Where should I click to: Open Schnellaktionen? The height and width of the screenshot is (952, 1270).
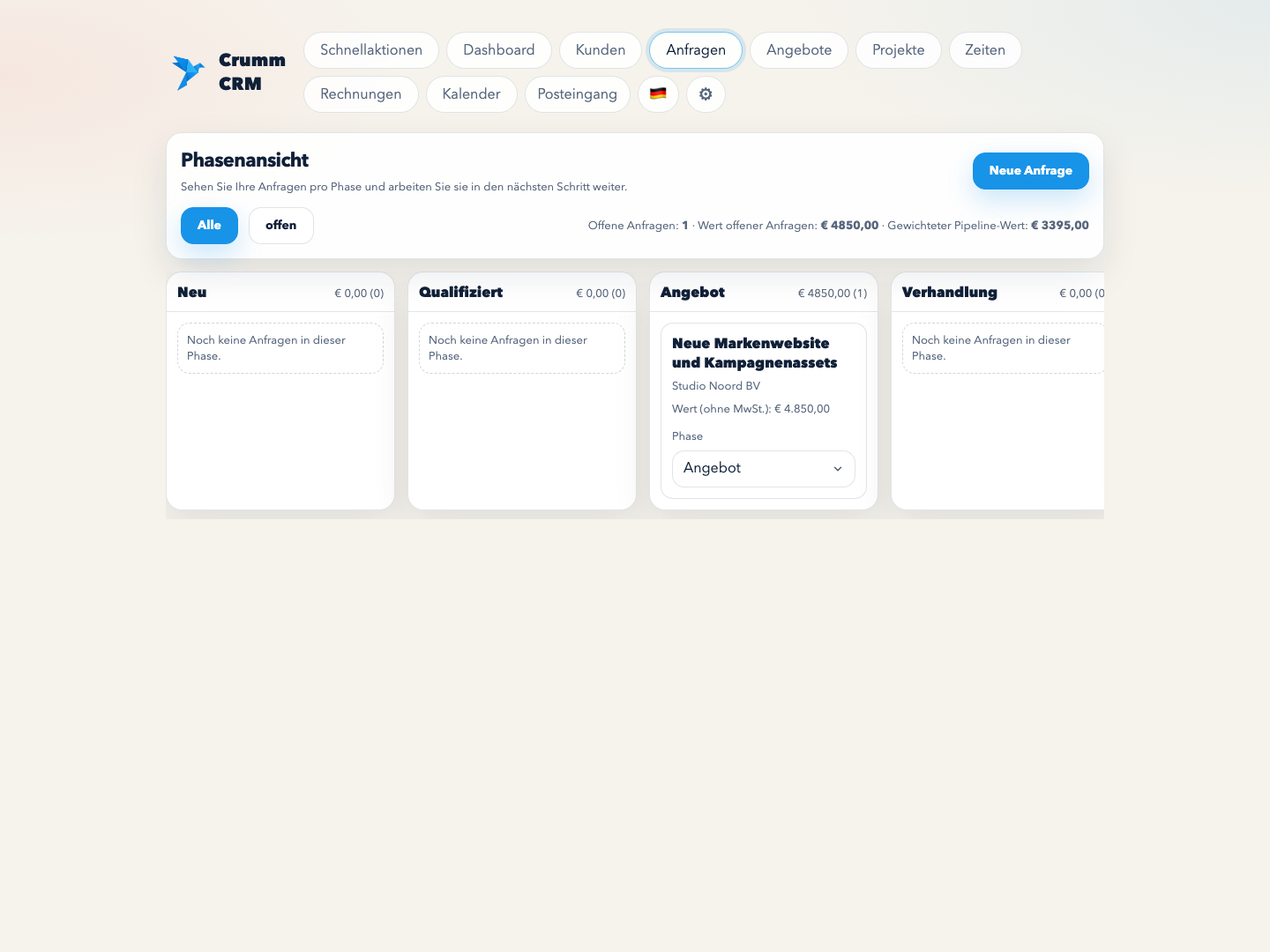click(x=370, y=50)
